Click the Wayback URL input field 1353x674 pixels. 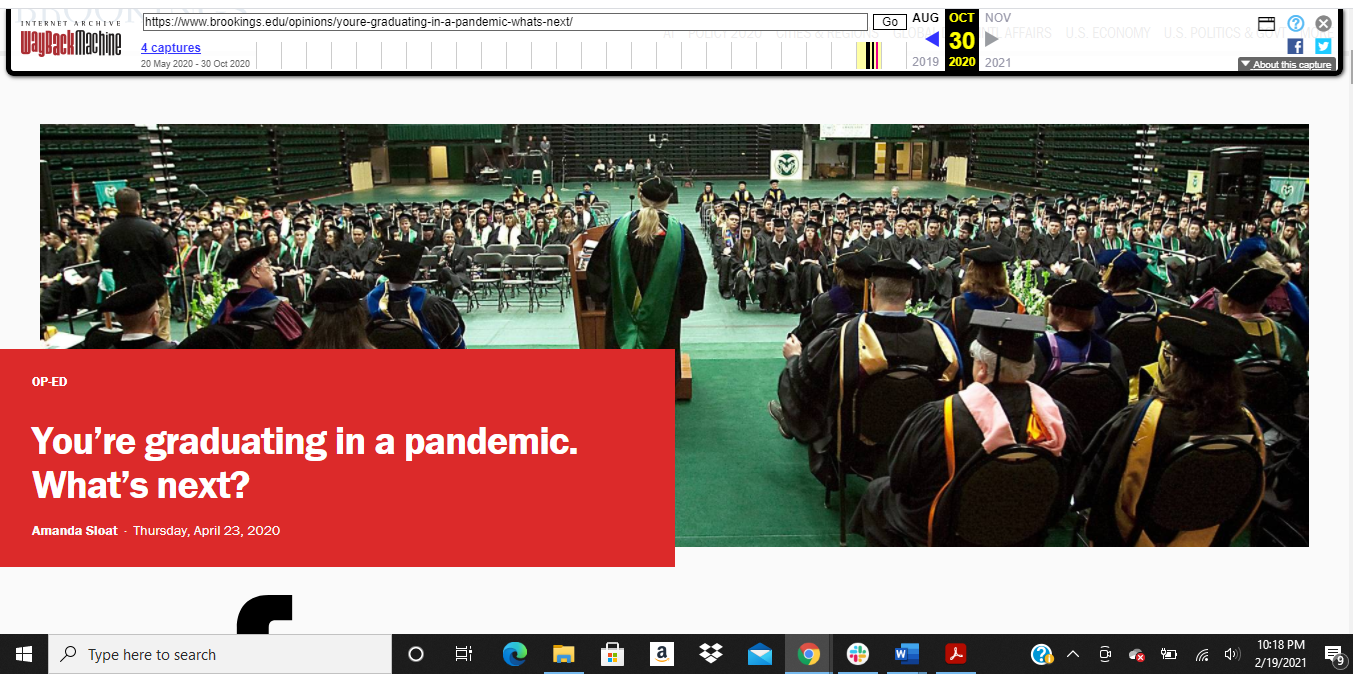[505, 22]
